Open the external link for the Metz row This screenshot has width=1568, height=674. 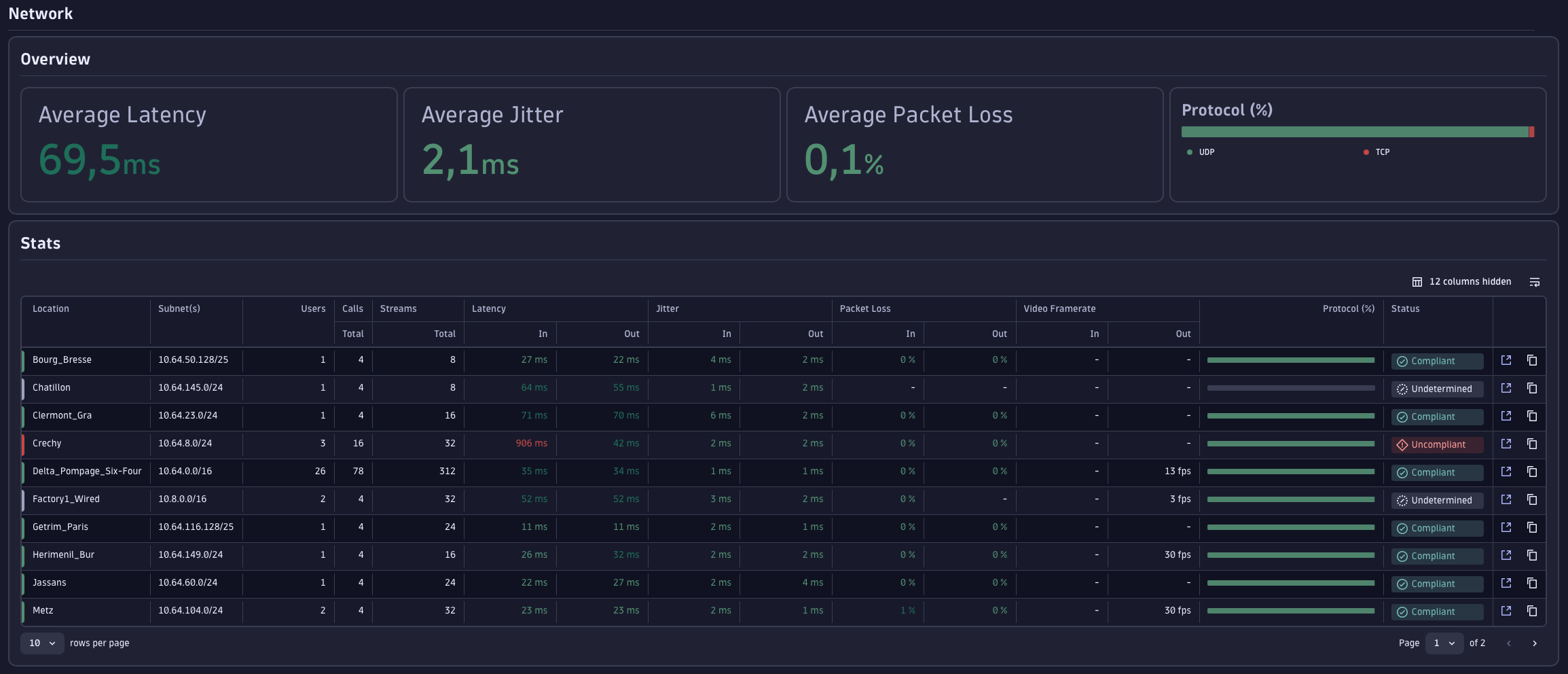point(1506,611)
